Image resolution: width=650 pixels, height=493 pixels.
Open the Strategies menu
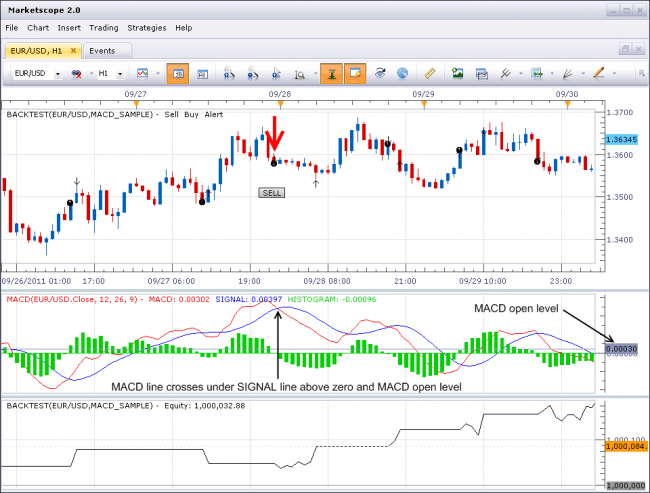(x=147, y=28)
